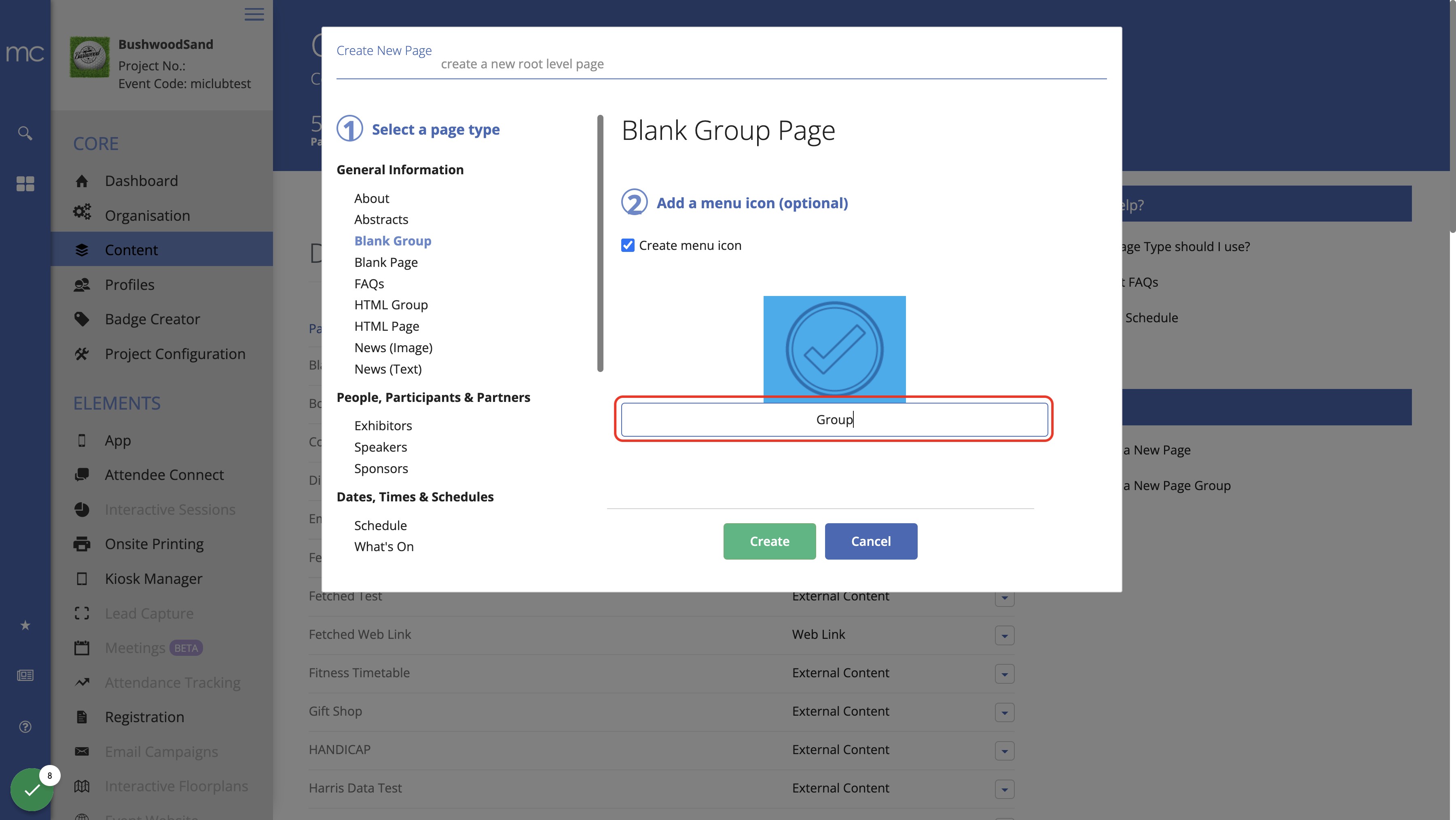Screen dimensions: 1456x820
Task: Click the mc logo
Action: [25, 53]
